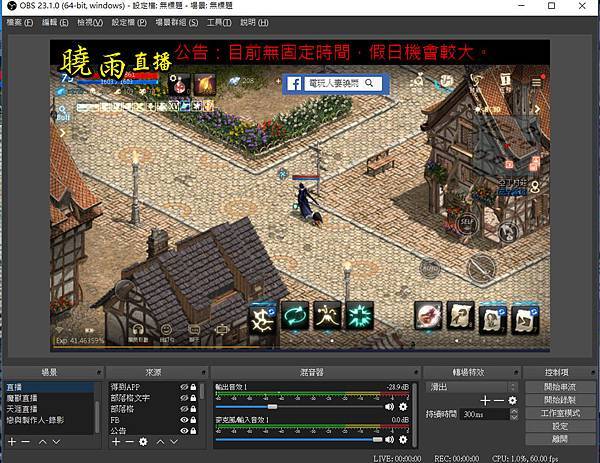The width and height of the screenshot is (600, 463).
Task: Open the 麥克風/輸入音效 1 settings gear
Action: pyautogui.click(x=403, y=440)
